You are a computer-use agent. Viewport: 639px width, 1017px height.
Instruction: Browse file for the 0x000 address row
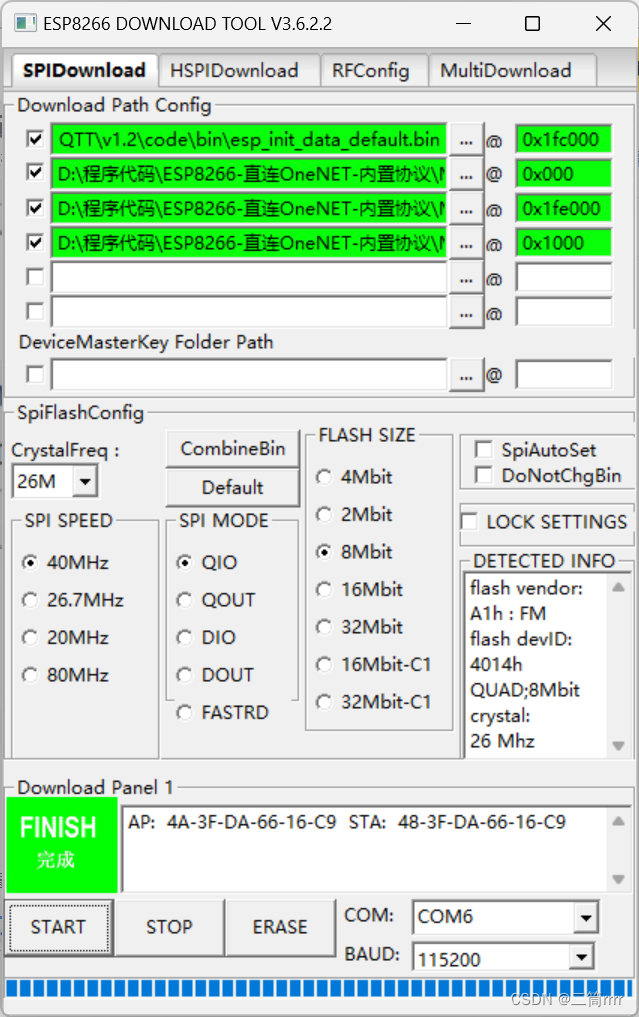pyautogui.click(x=466, y=174)
